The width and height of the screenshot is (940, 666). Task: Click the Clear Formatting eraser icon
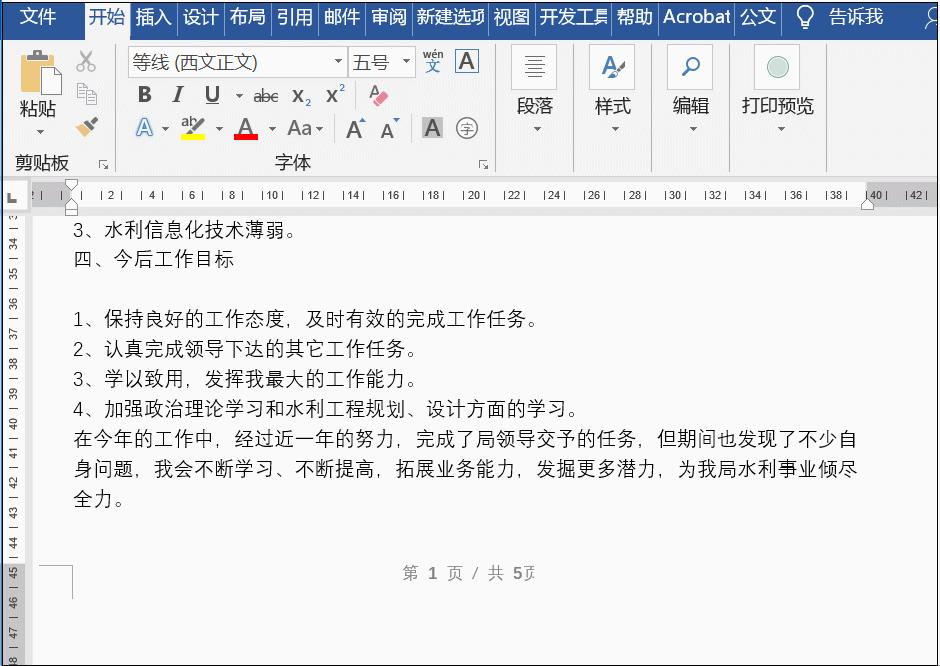(x=378, y=95)
